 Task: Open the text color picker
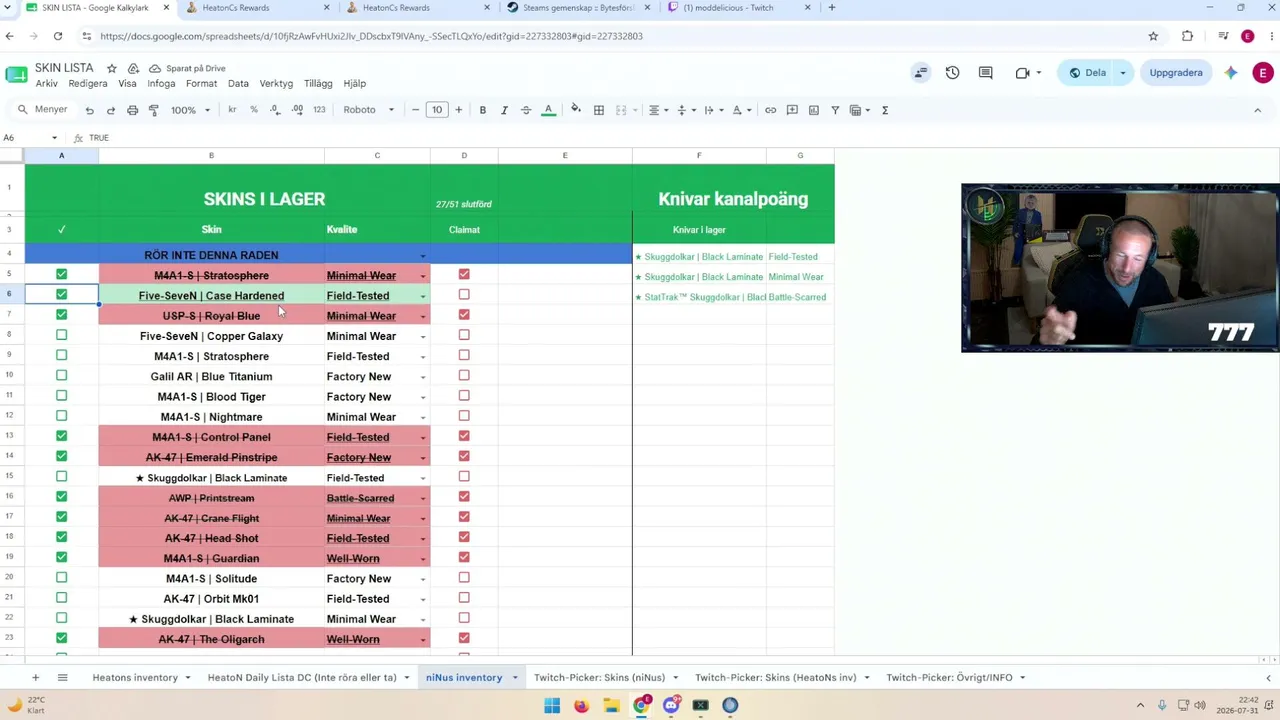548,110
